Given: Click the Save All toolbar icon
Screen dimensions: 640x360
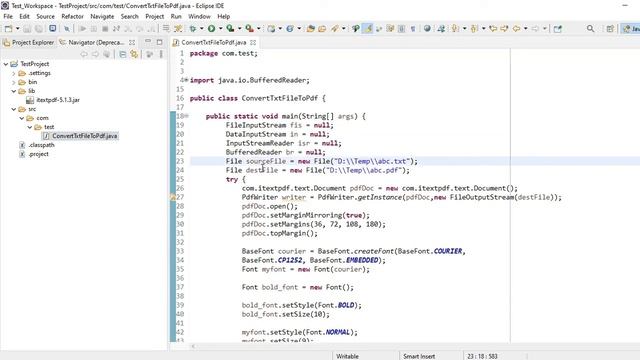Looking at the screenshot, I should coord(39,29).
